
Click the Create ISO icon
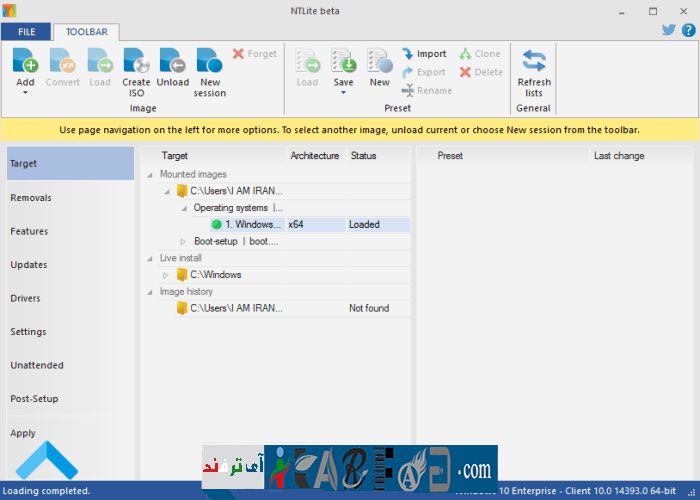click(136, 62)
